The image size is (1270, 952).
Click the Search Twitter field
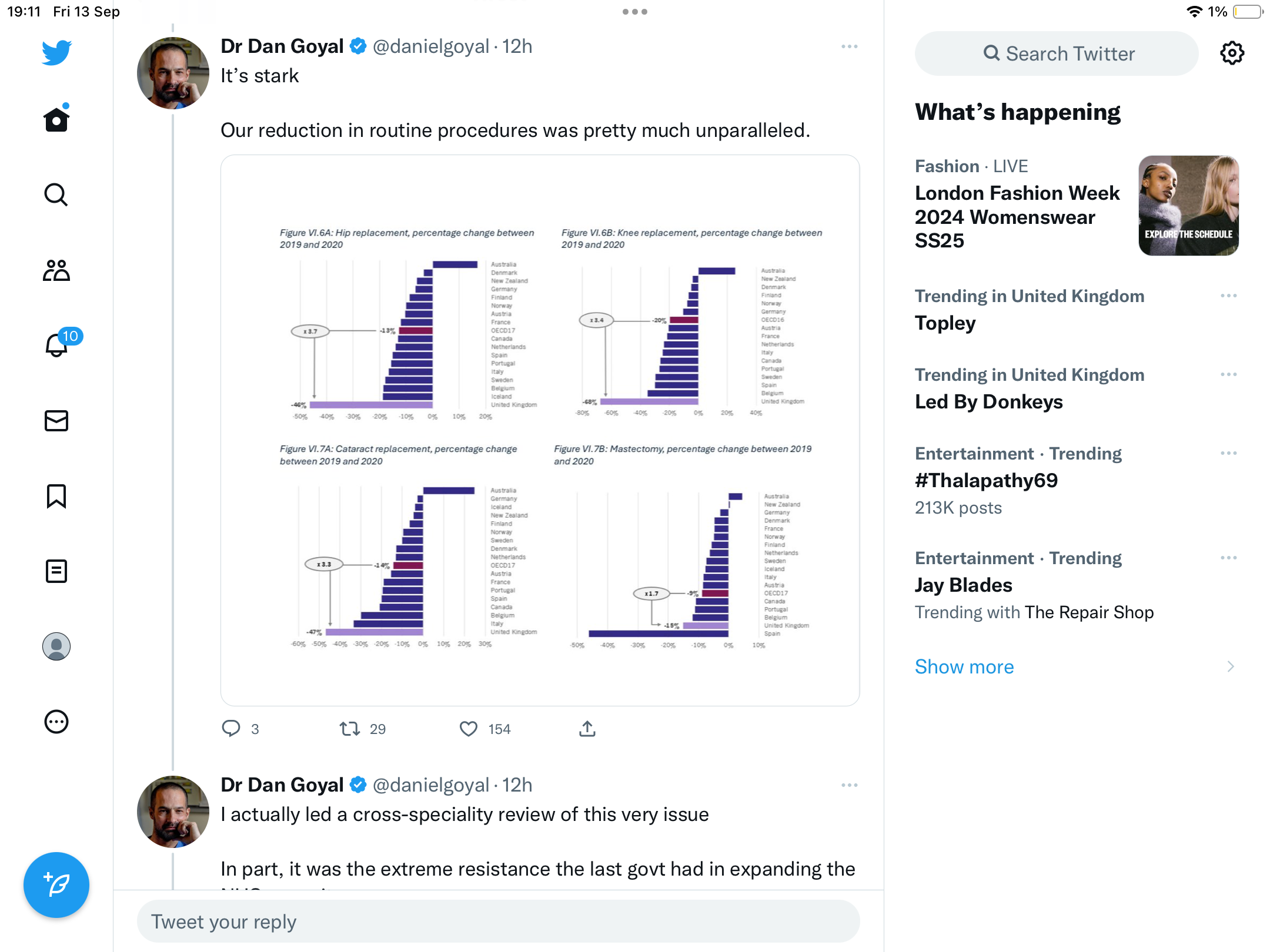[1057, 53]
